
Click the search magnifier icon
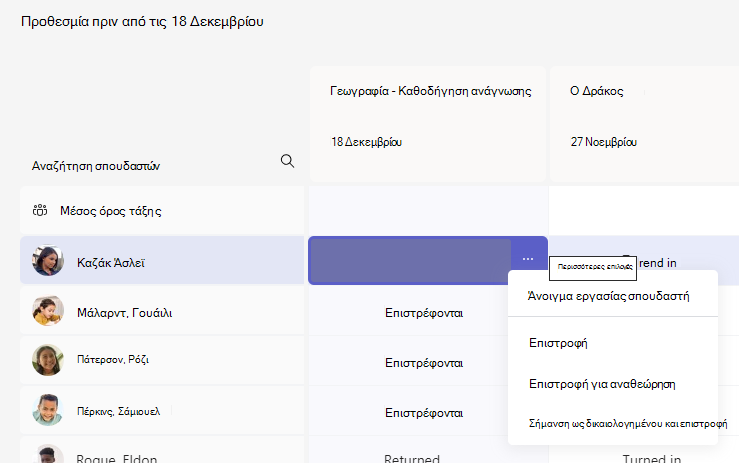(x=287, y=161)
